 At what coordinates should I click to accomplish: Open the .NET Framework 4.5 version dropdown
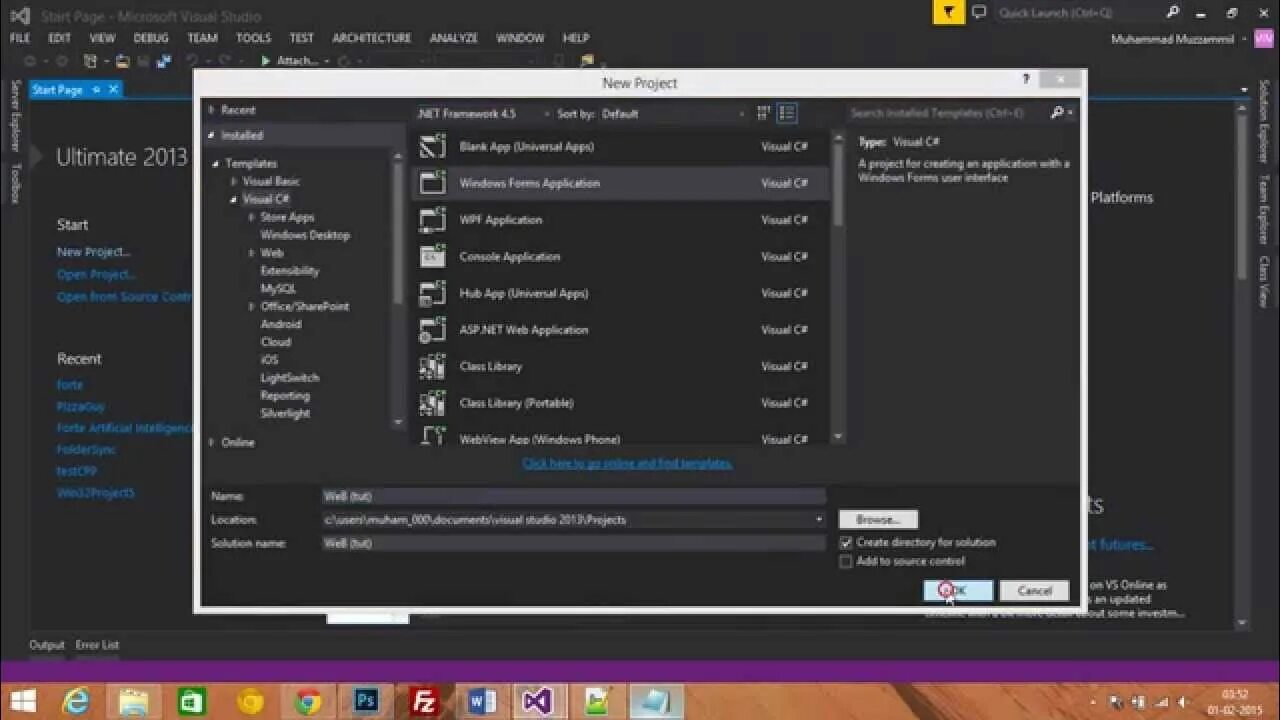483,113
